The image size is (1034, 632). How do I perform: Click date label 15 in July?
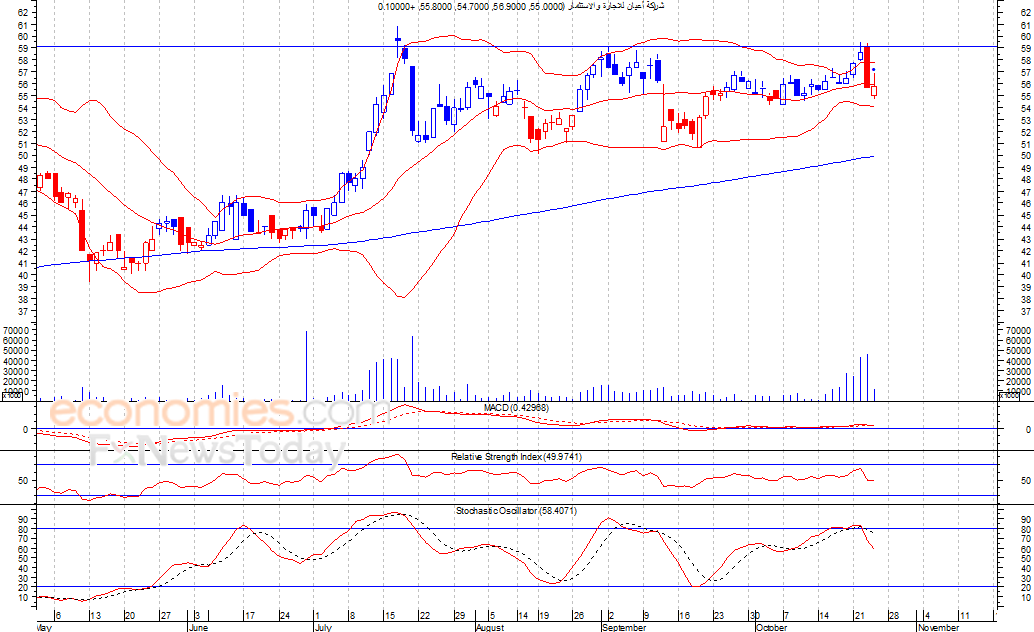390,616
